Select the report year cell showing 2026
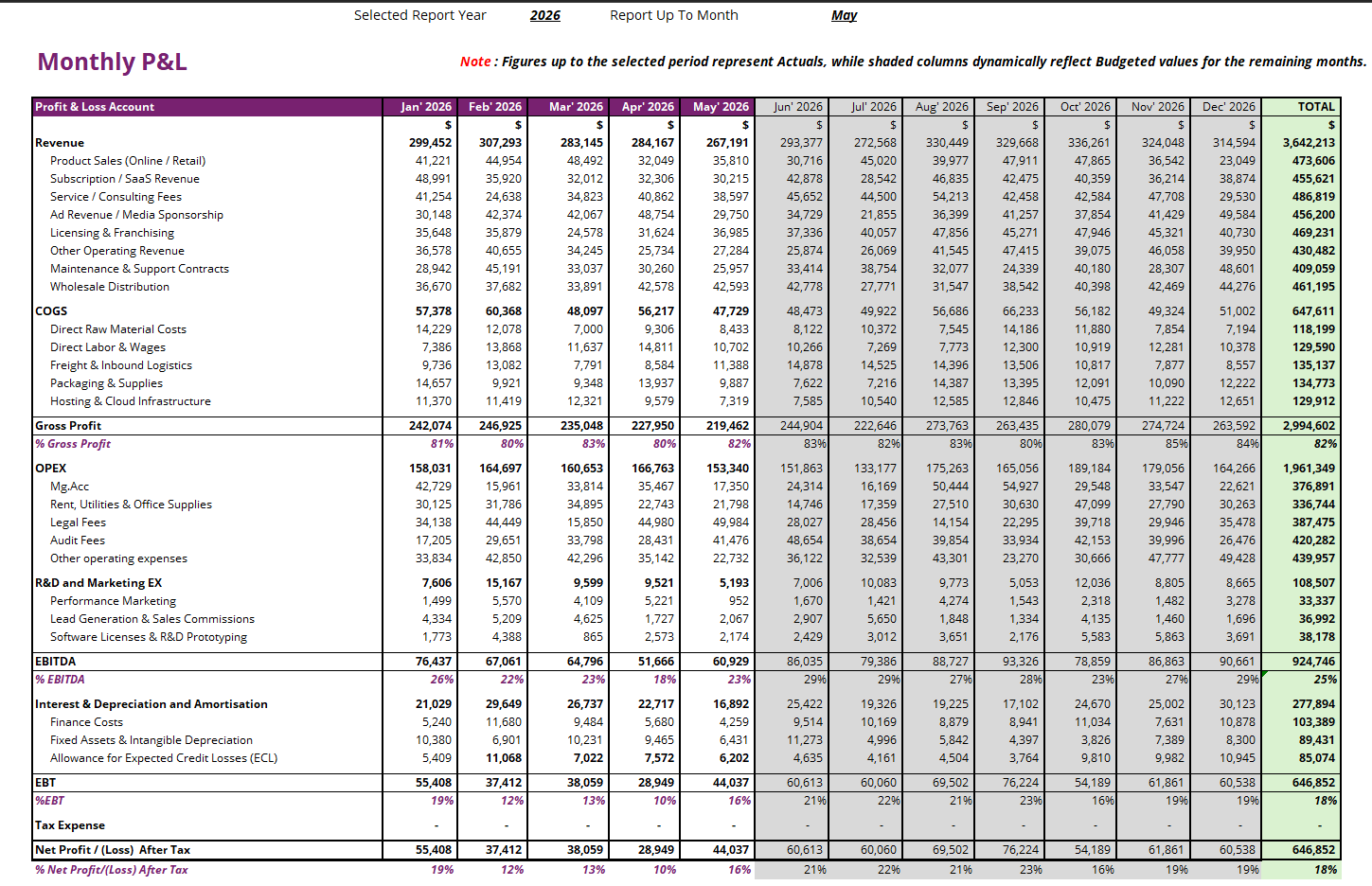Viewport: 1372px width, 886px height. pos(544,15)
